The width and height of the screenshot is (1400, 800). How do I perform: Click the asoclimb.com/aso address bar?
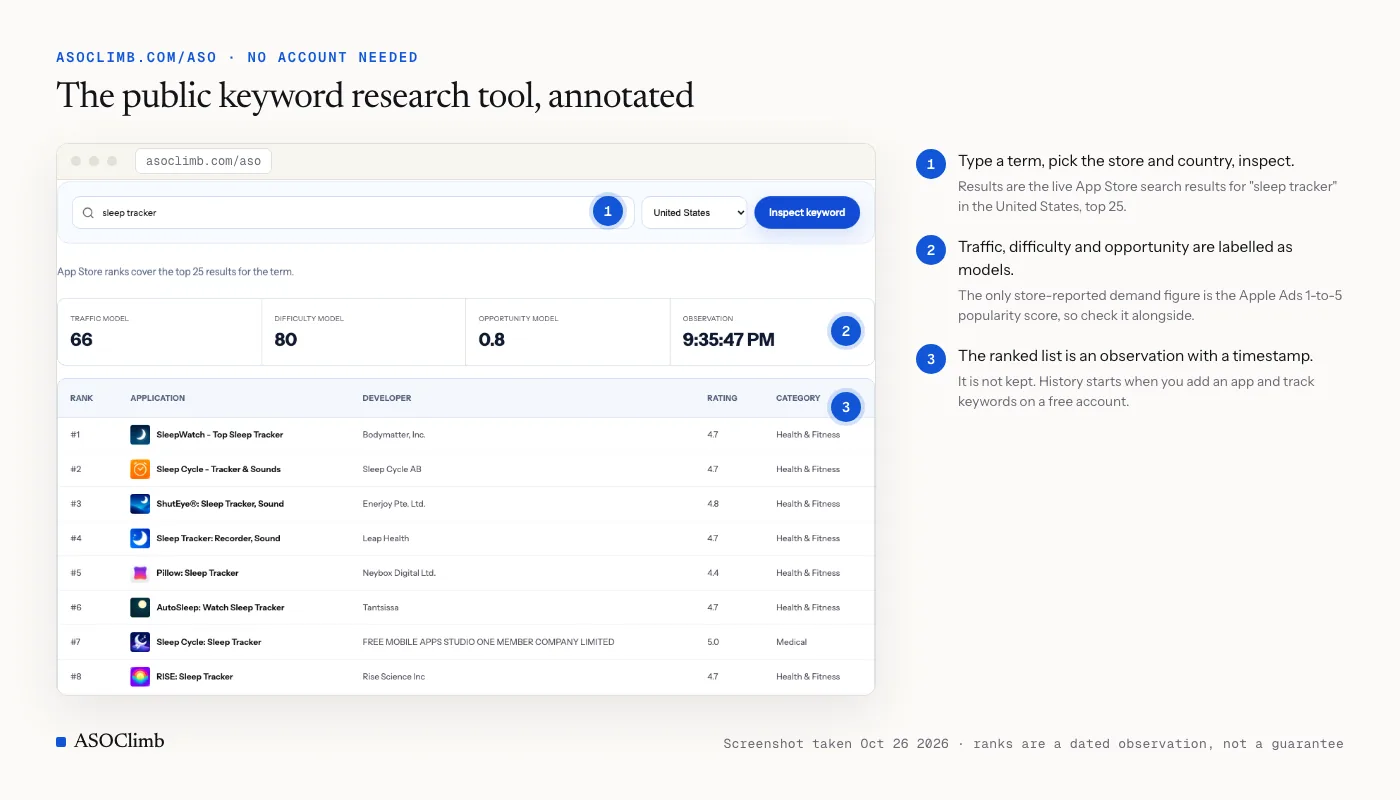(203, 161)
